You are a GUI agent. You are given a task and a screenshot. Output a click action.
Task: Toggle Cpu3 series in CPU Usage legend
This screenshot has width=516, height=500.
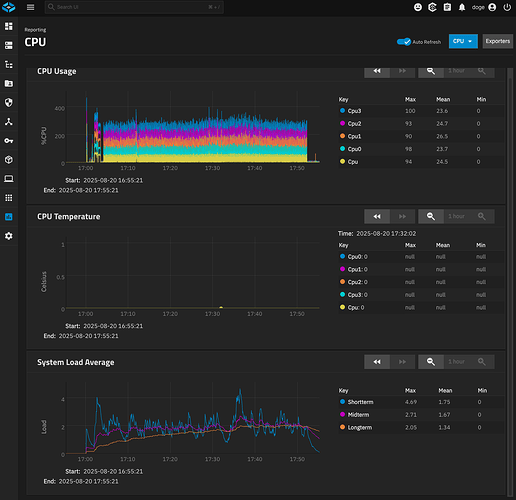tap(354, 111)
